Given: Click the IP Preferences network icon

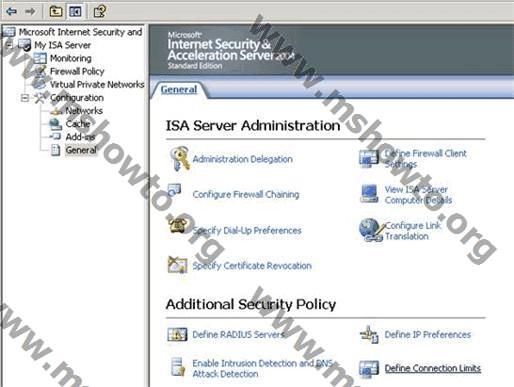Looking at the screenshot, I should point(369,335).
